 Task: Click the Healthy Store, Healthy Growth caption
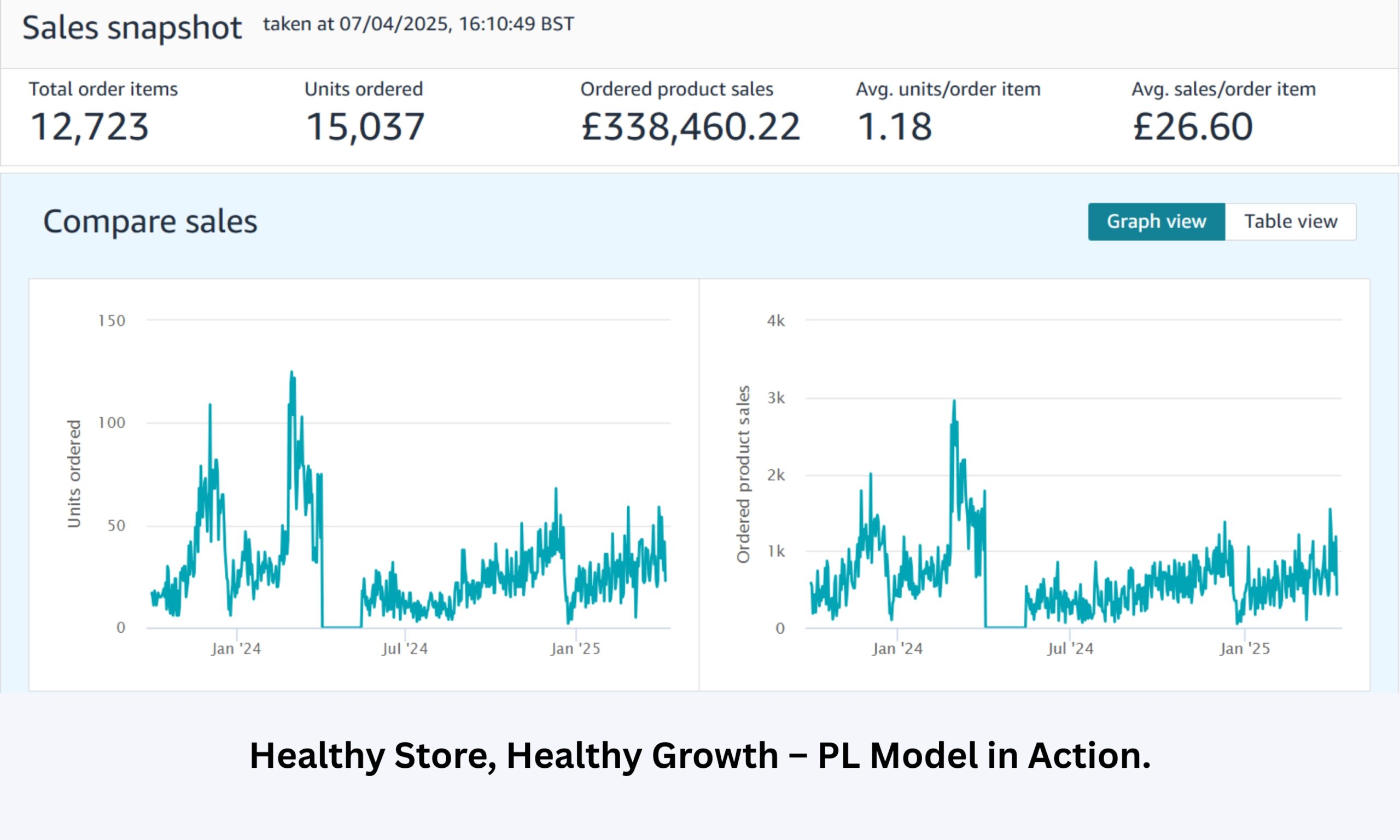click(700, 756)
